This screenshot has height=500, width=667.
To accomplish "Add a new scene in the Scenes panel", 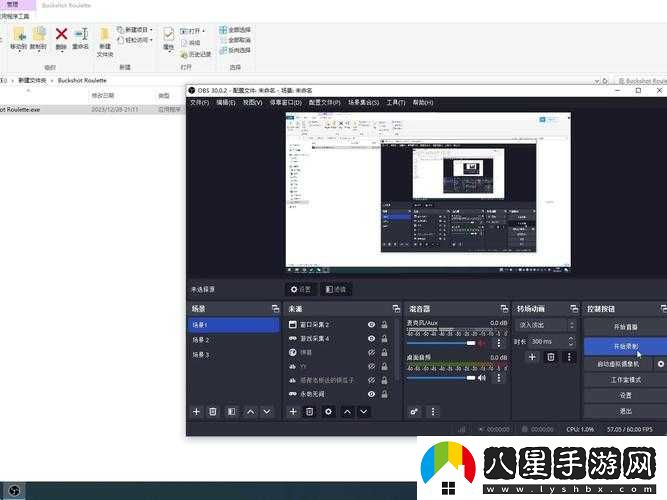I will [196, 411].
